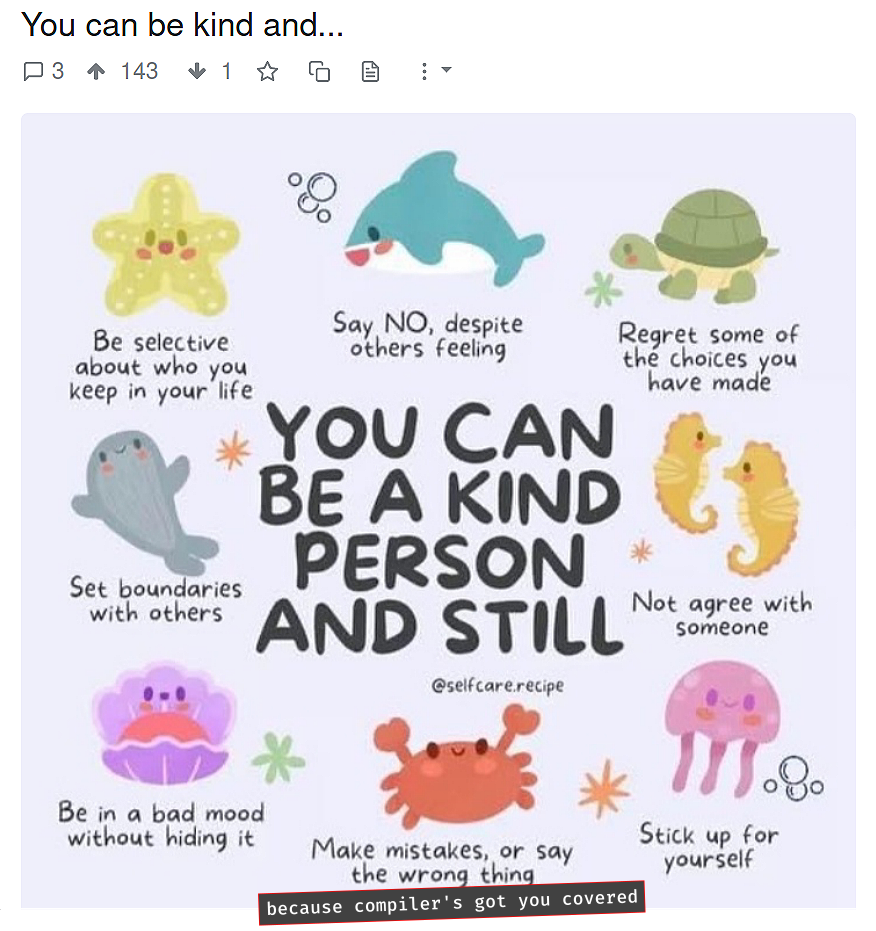Click the downvote count 1

point(226,71)
